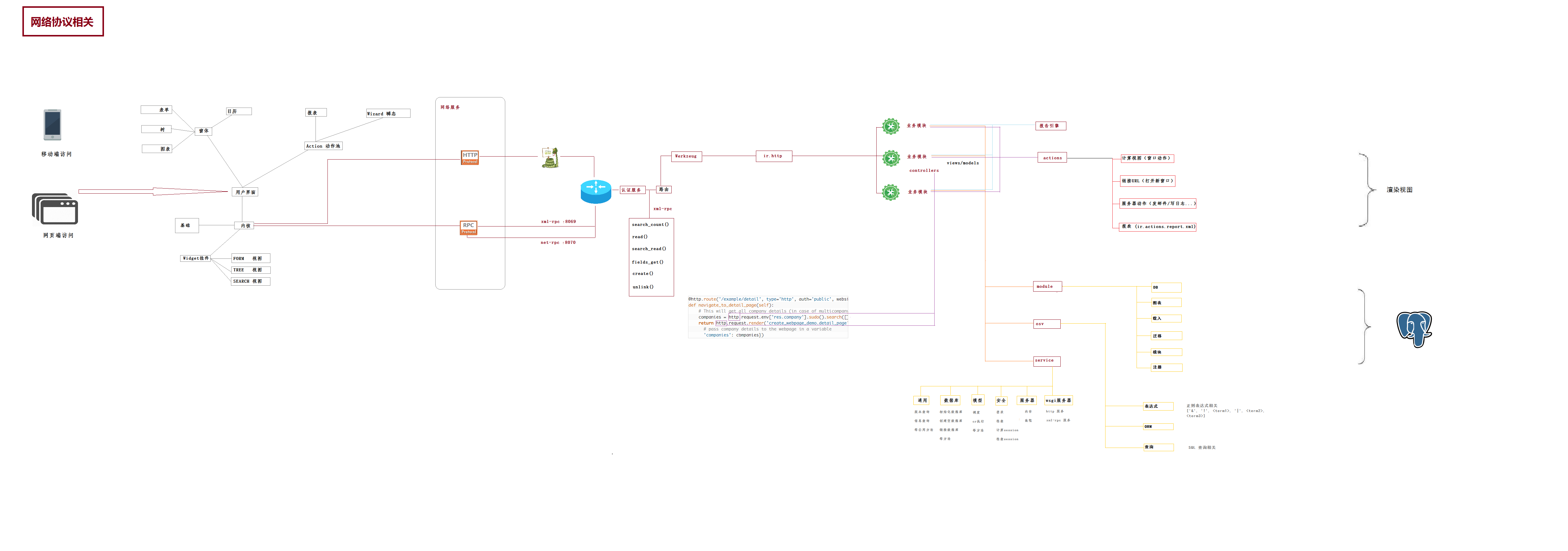The height and width of the screenshot is (551, 1568).
Task: Select the 表单 node
Action: click(157, 110)
